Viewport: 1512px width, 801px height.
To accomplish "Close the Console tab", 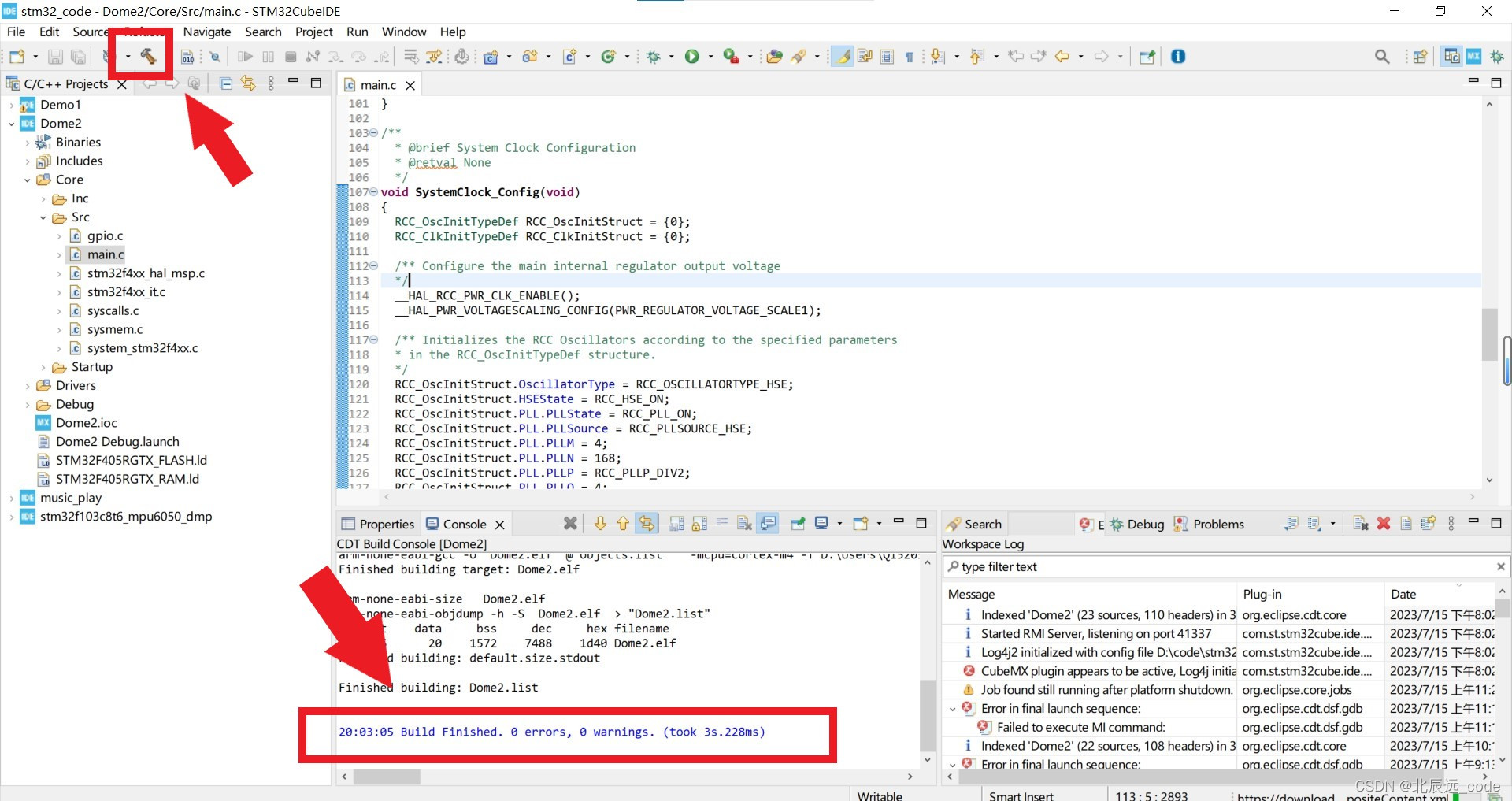I will point(499,525).
